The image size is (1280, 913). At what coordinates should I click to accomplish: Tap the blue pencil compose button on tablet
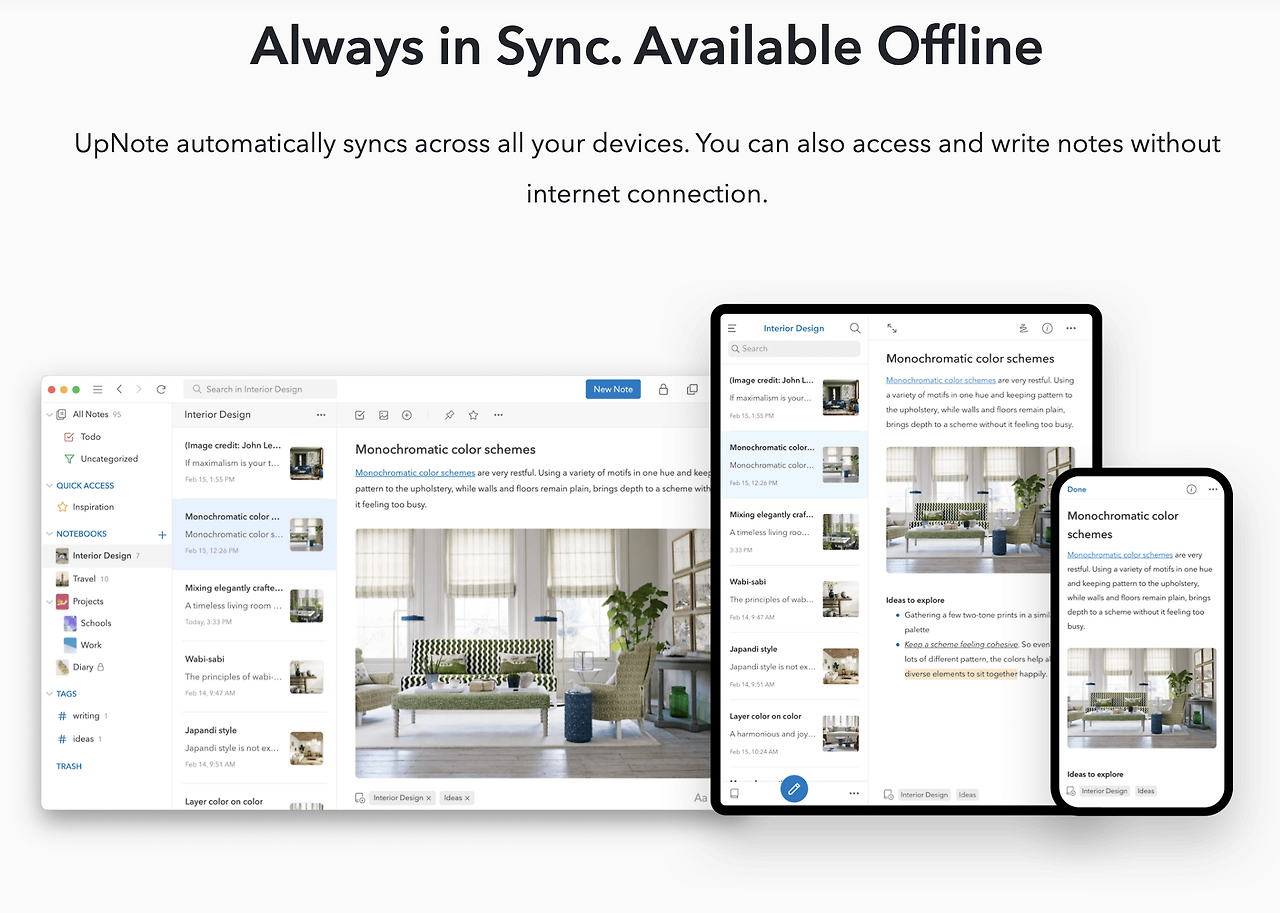point(794,789)
